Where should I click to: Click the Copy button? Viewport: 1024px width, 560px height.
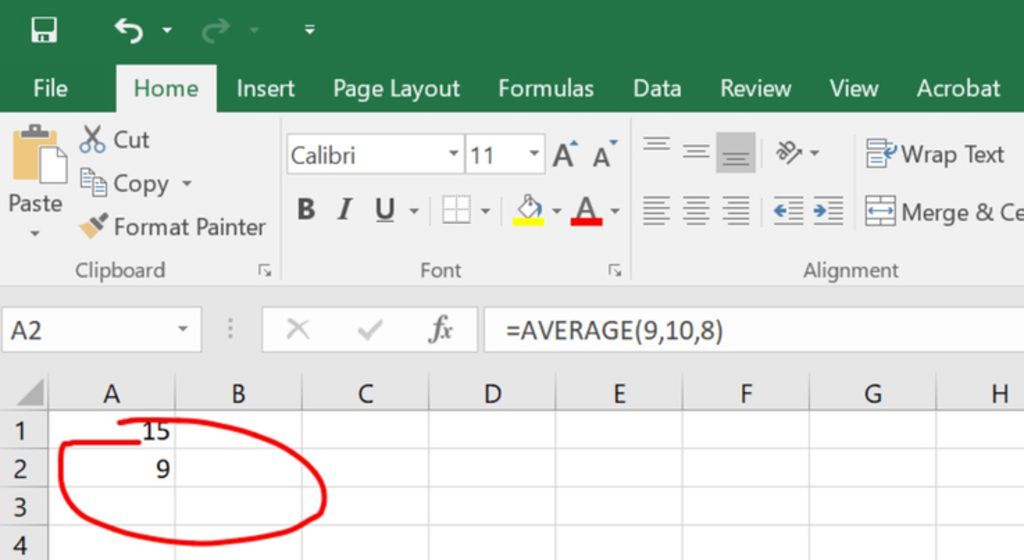click(125, 184)
